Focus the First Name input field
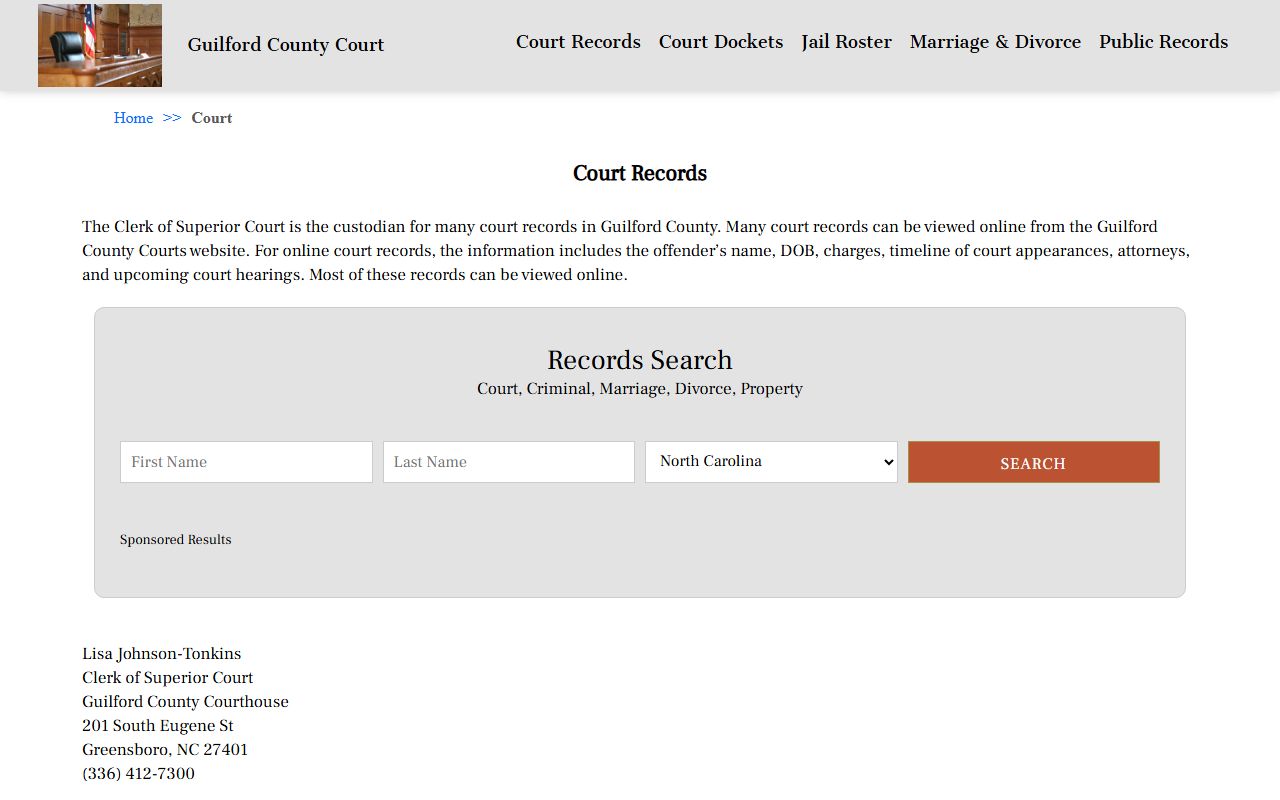Image resolution: width=1280 pixels, height=800 pixels. tap(246, 462)
